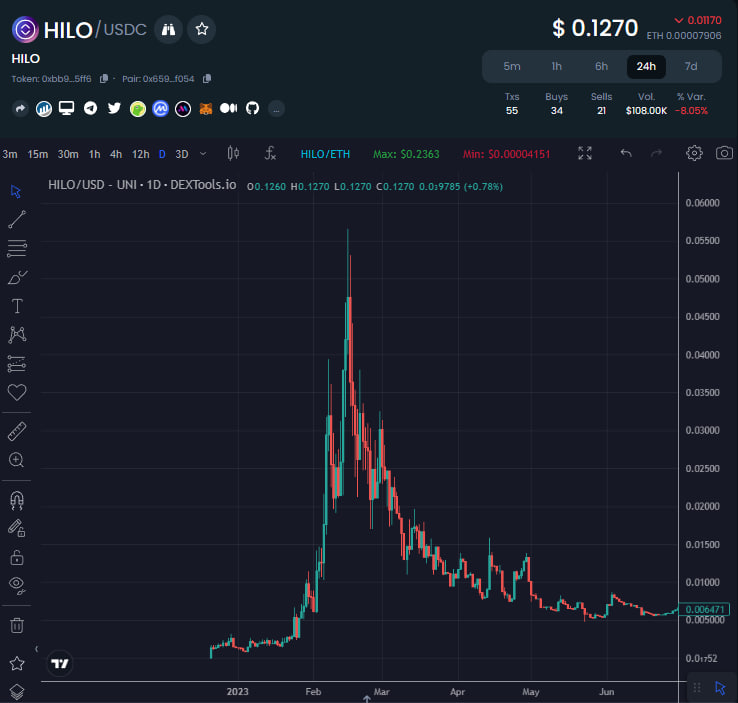Click the Min: $0.00004151 label
Viewport: 738px width, 703px height.
click(x=506, y=154)
